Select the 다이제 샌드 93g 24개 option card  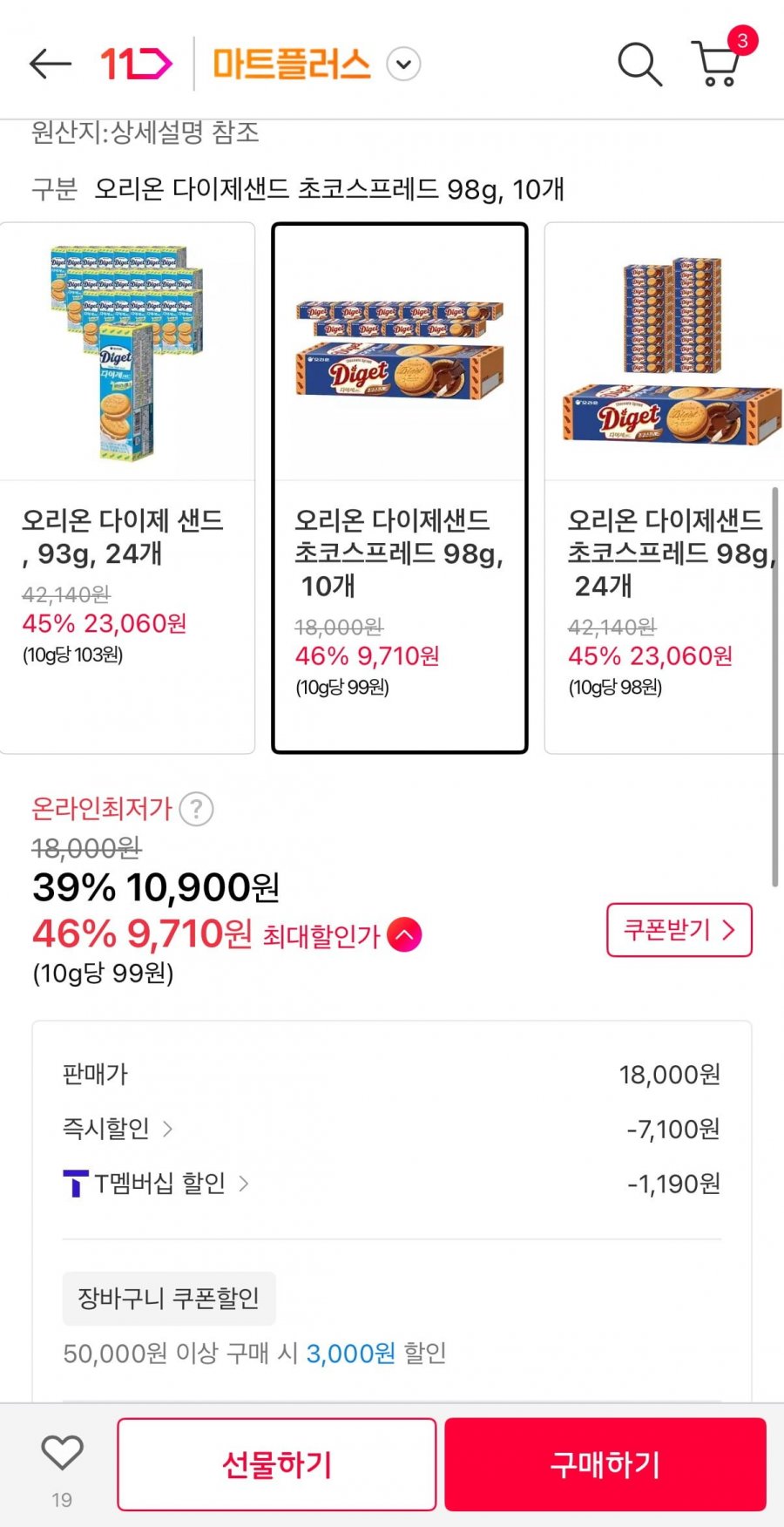(127, 487)
